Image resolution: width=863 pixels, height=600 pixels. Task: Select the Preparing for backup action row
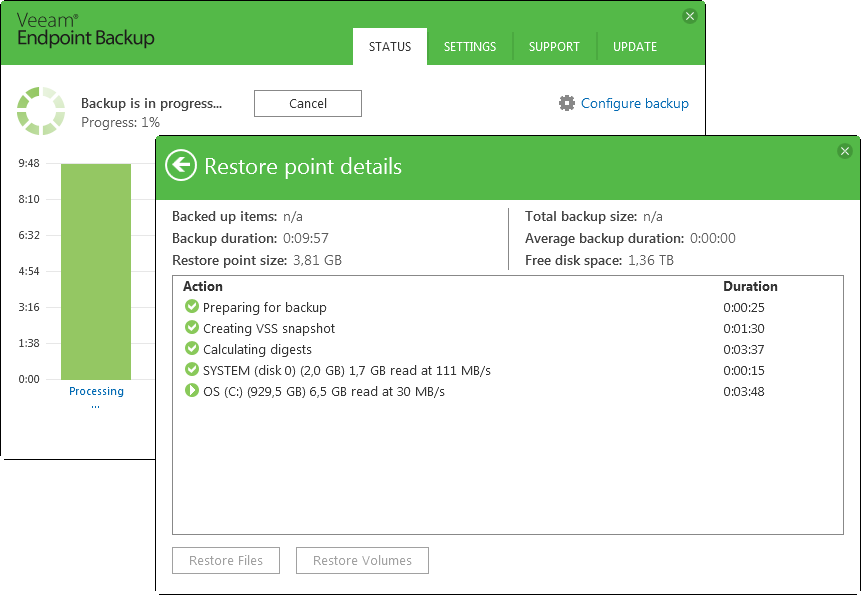tap(508, 307)
